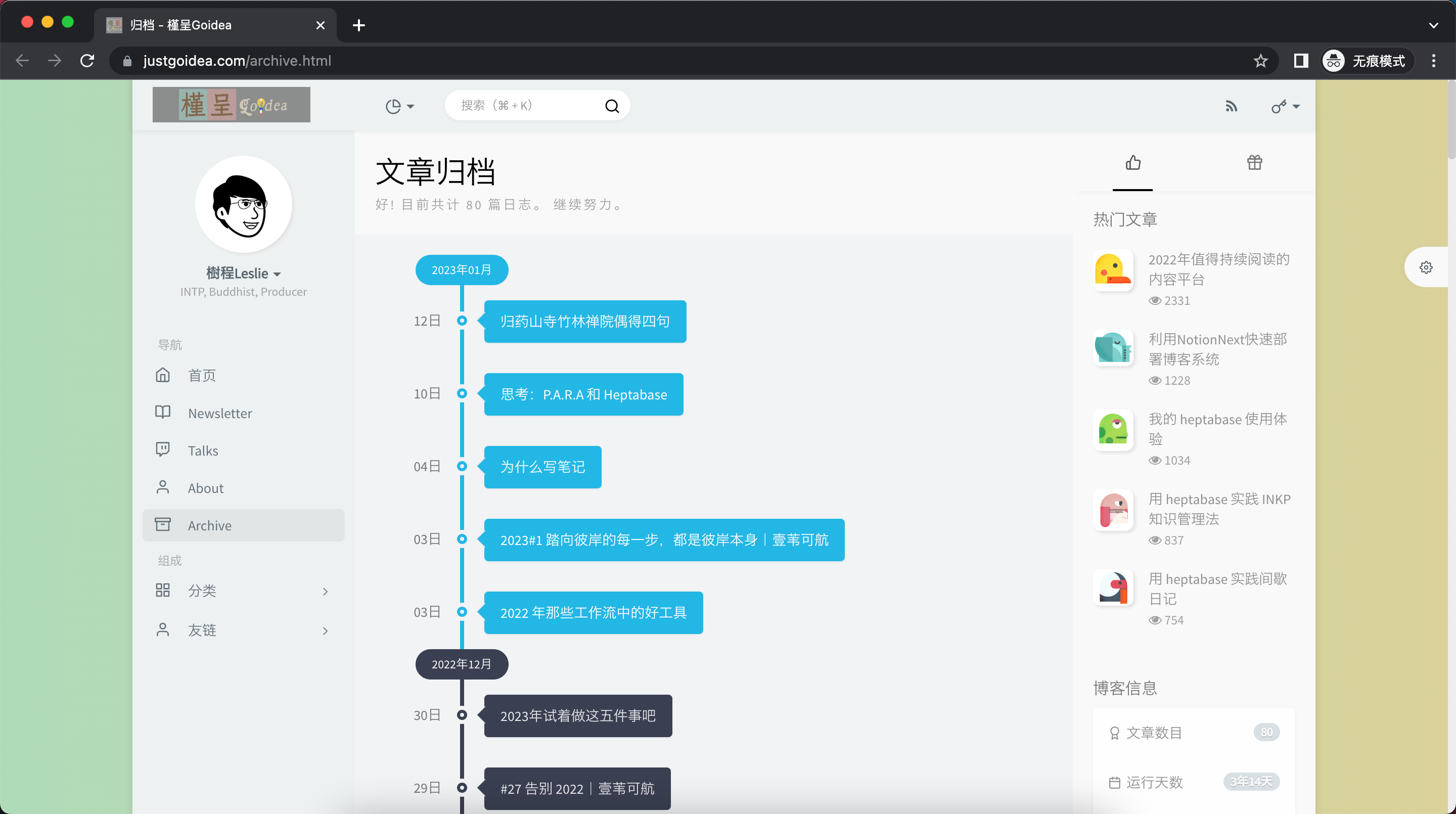This screenshot has width=1456, height=814.
Task: Click the 文章数目 80 badge
Action: (x=1266, y=733)
